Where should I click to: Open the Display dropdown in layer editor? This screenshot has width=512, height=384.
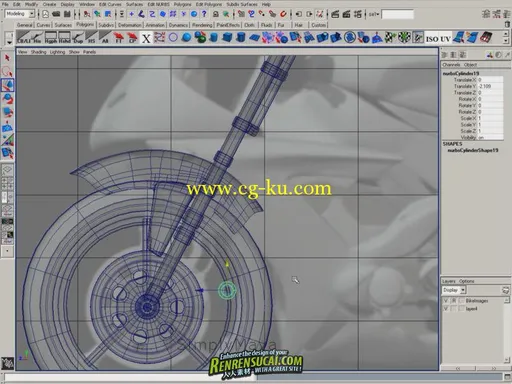tap(463, 290)
